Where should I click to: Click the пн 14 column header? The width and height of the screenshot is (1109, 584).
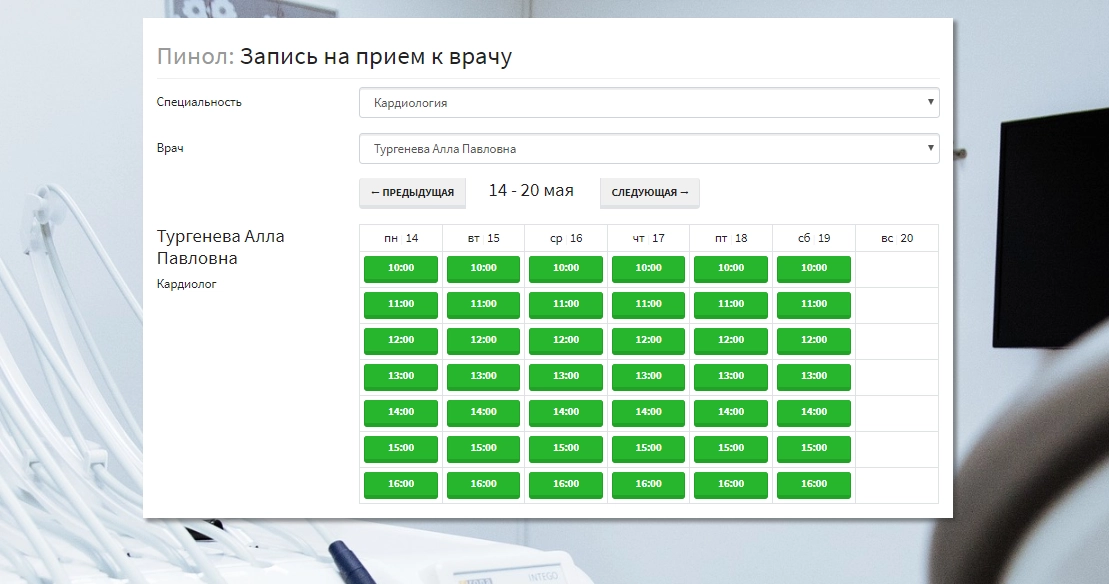click(400, 237)
